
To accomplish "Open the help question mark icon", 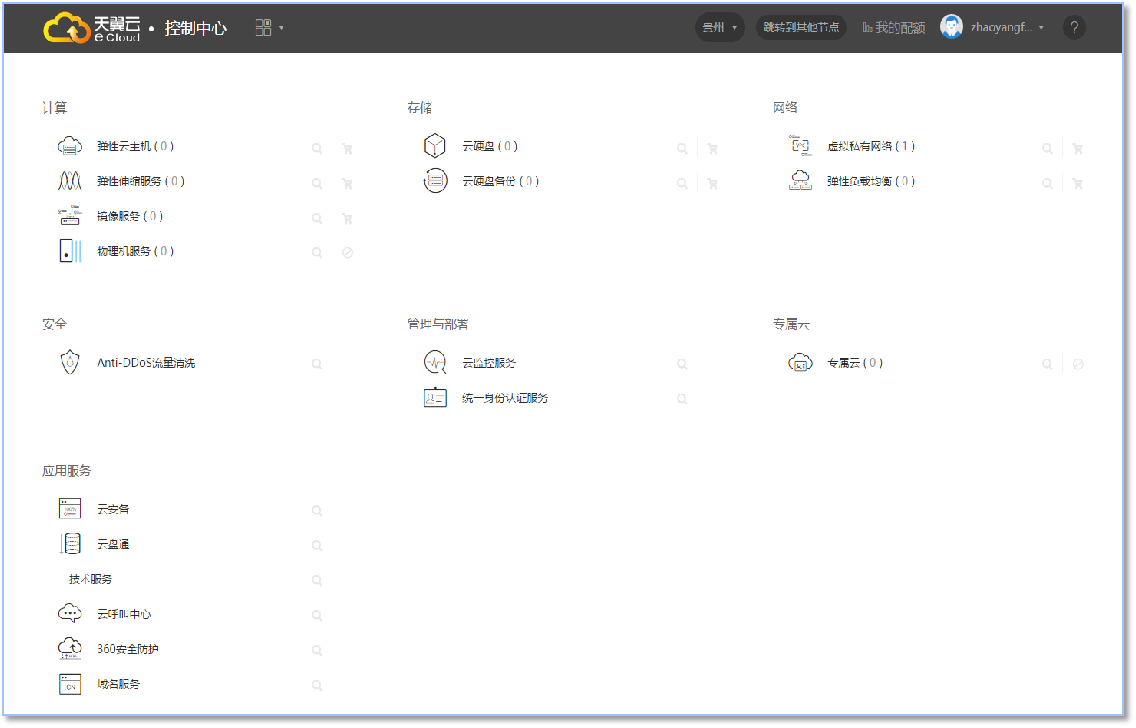I will (x=1074, y=28).
